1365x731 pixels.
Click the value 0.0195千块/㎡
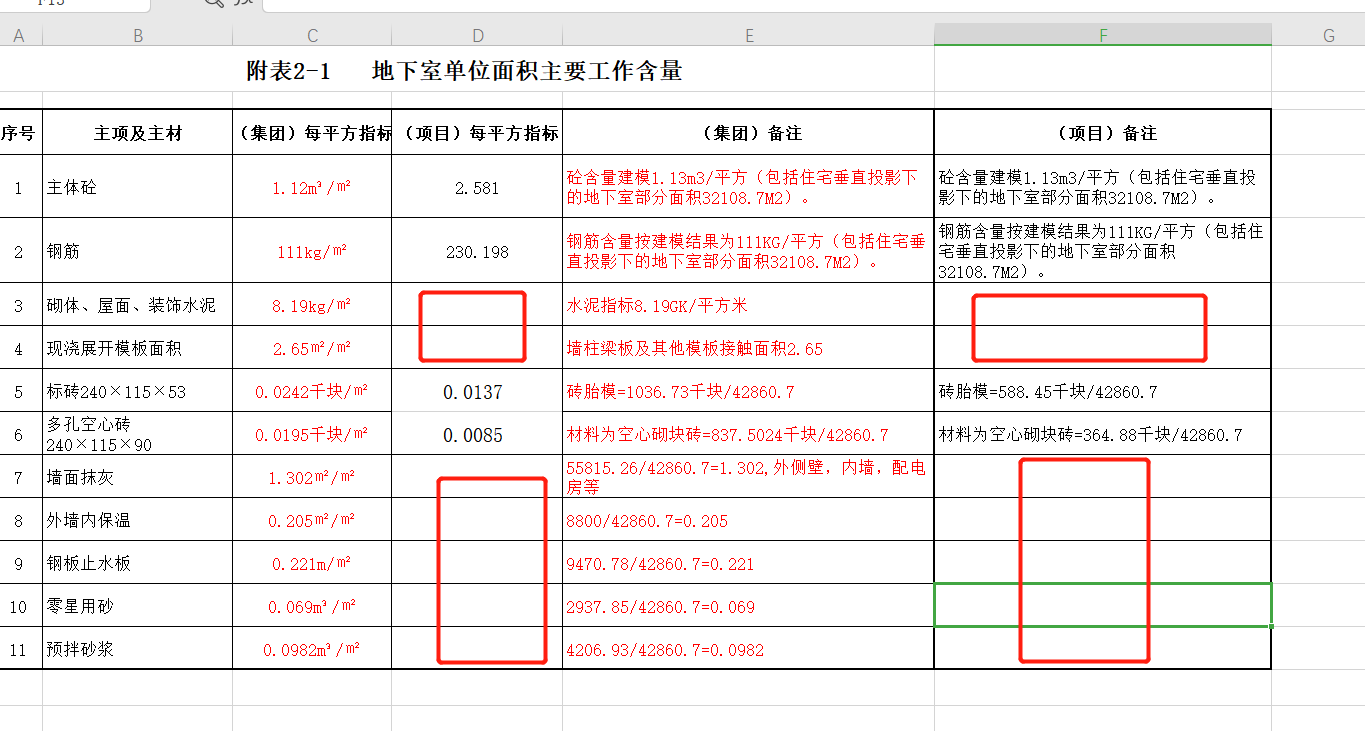tap(312, 434)
